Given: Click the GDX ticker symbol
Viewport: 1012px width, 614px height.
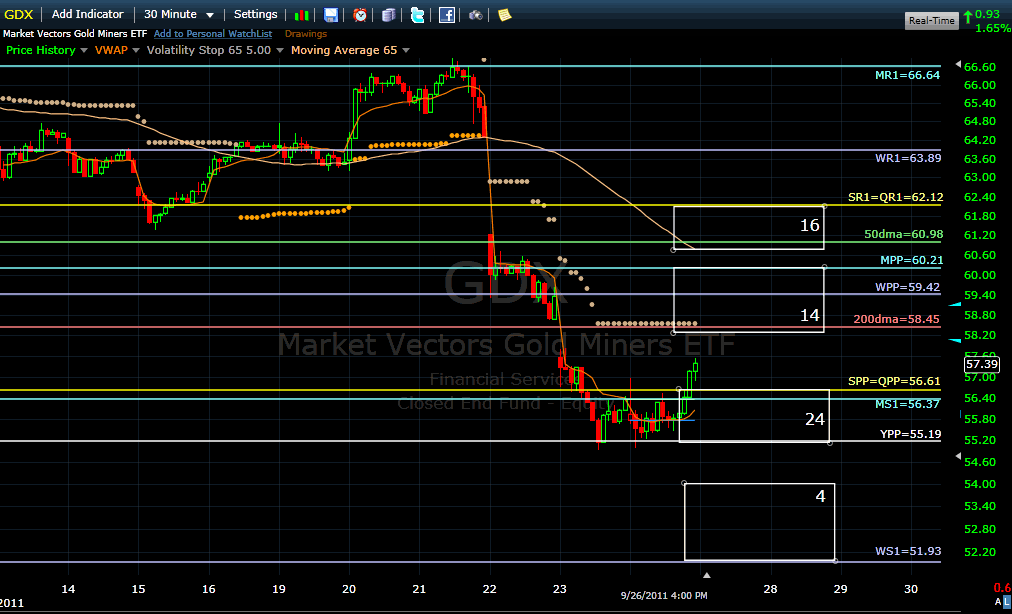Looking at the screenshot, I should pos(19,14).
